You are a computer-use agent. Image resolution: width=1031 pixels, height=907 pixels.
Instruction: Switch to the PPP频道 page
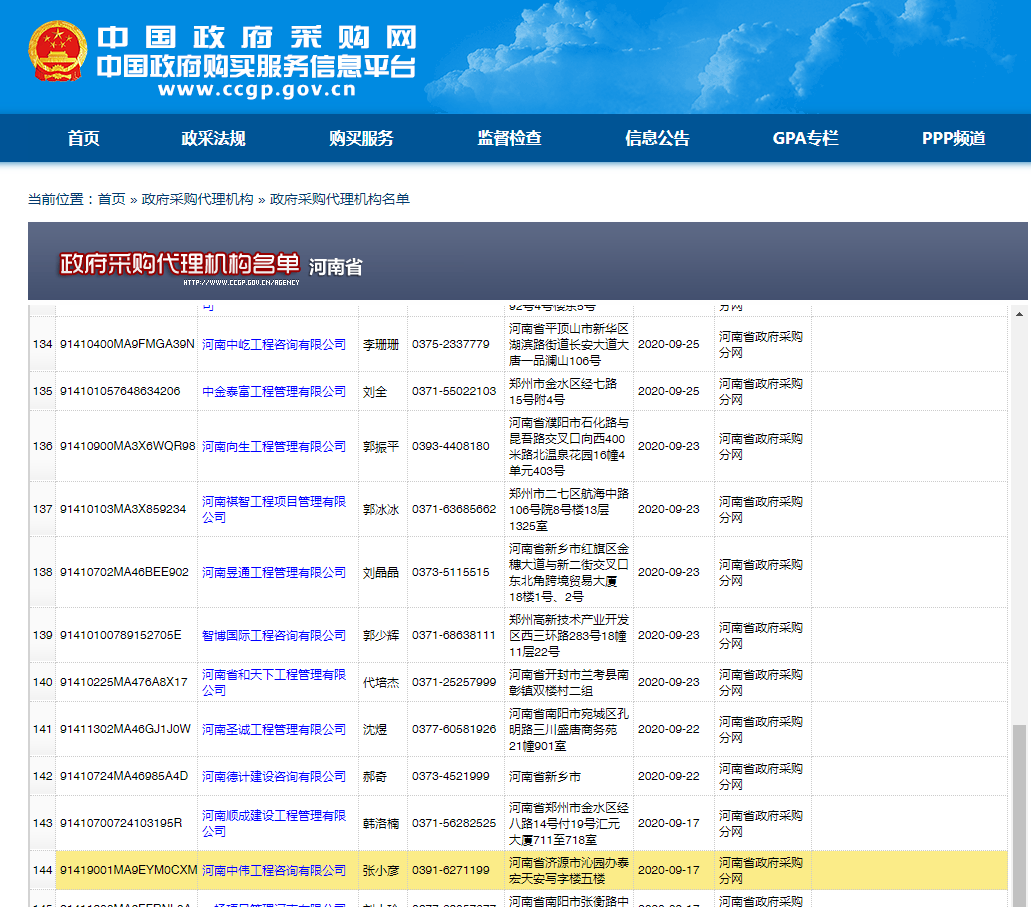coord(953,139)
